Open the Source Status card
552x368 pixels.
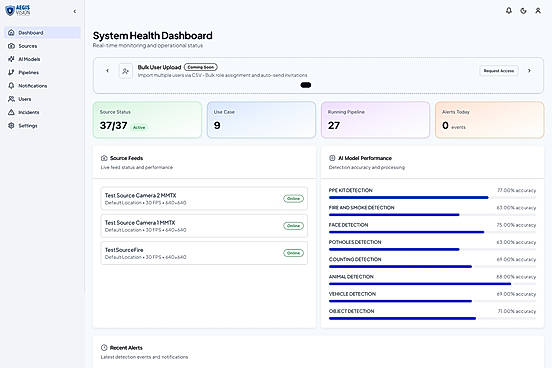tap(147, 120)
